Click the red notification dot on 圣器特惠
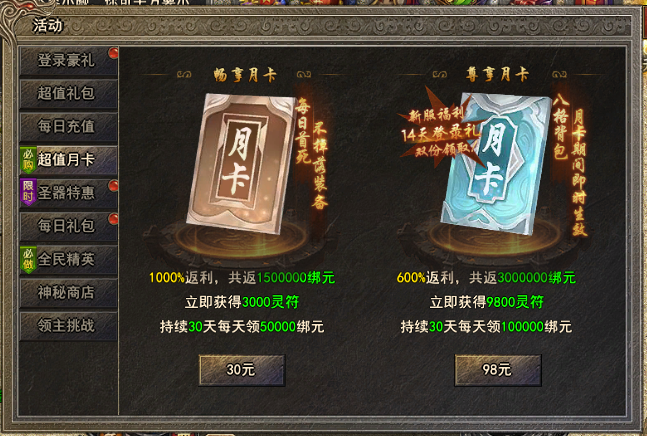The height and width of the screenshot is (436, 647). click(113, 186)
